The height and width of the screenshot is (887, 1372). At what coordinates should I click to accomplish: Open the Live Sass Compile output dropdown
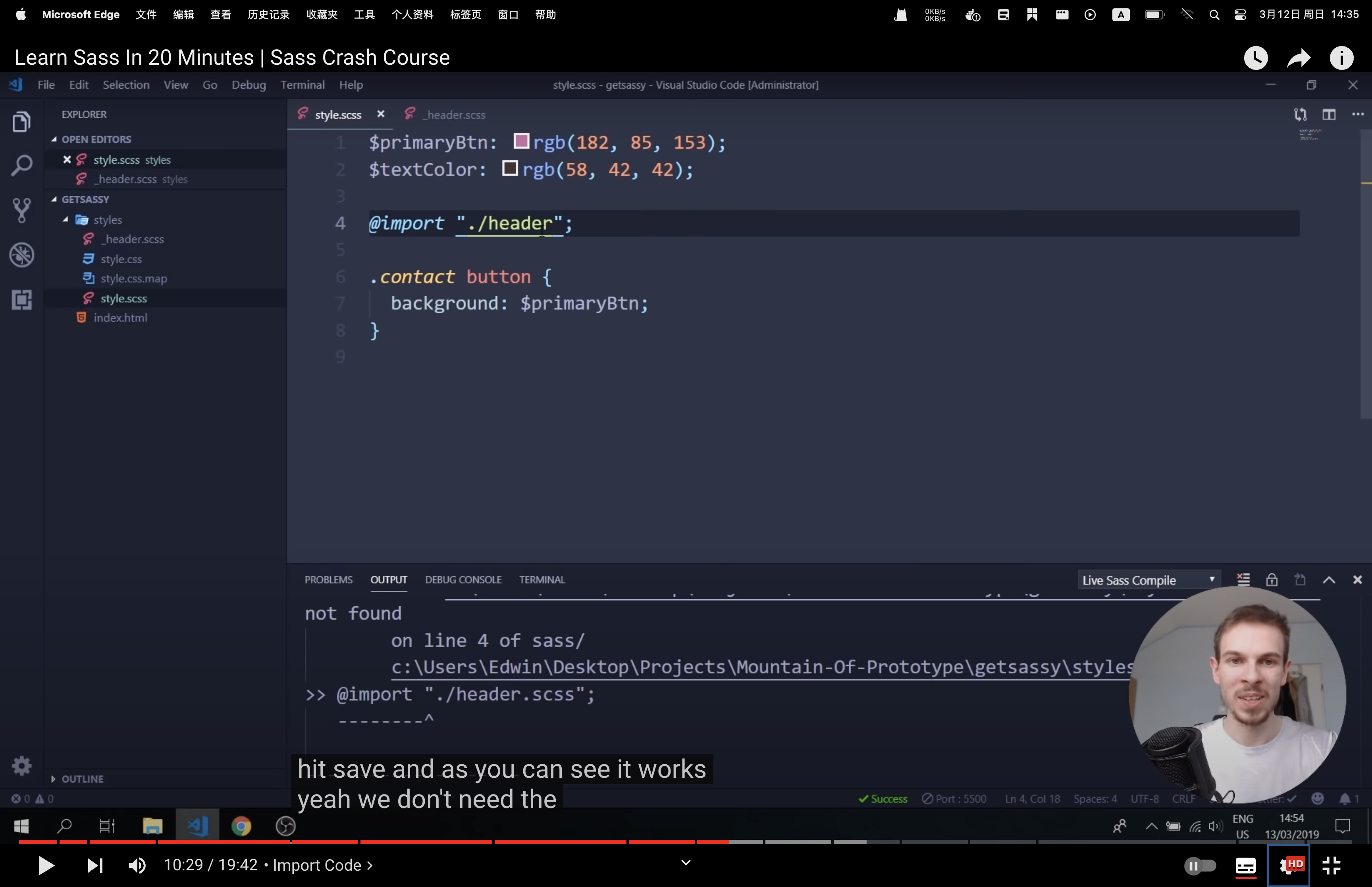(x=1148, y=580)
